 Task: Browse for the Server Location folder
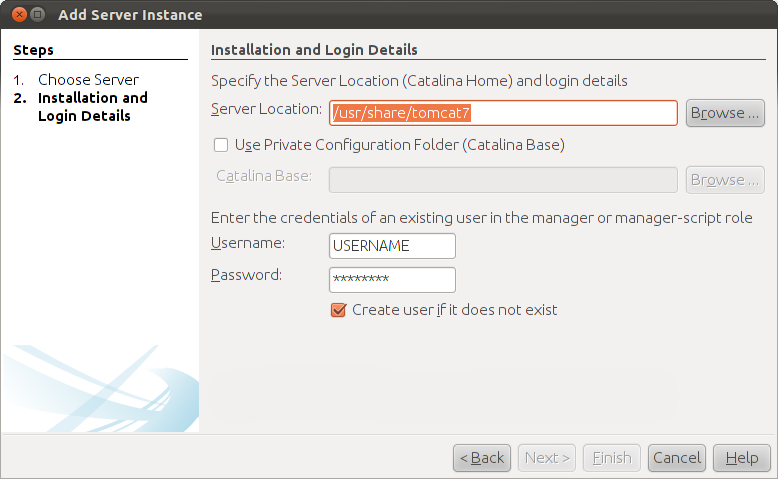[725, 113]
